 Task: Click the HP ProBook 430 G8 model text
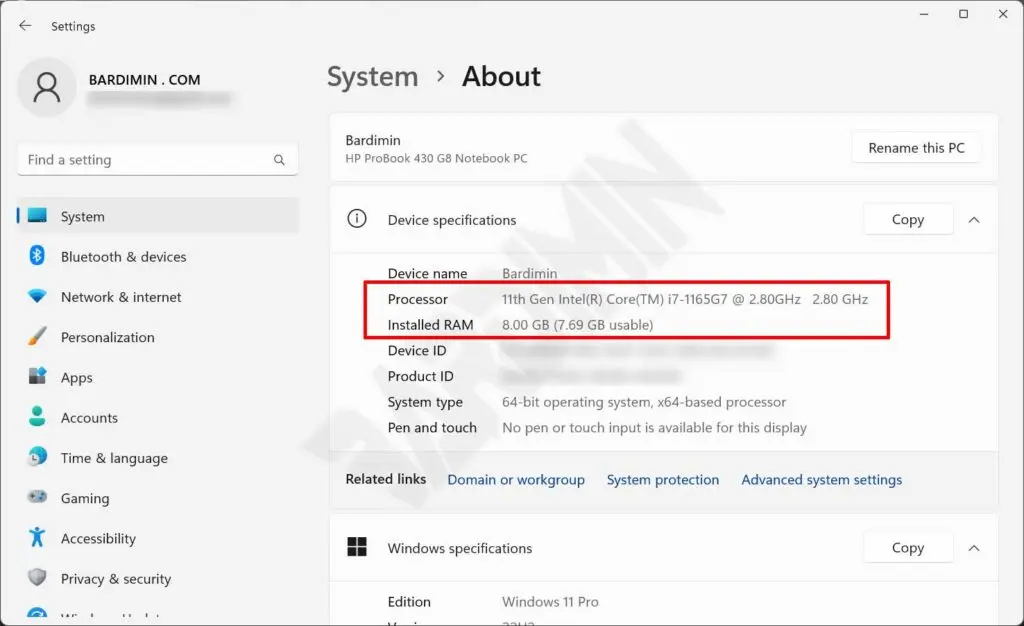[436, 158]
